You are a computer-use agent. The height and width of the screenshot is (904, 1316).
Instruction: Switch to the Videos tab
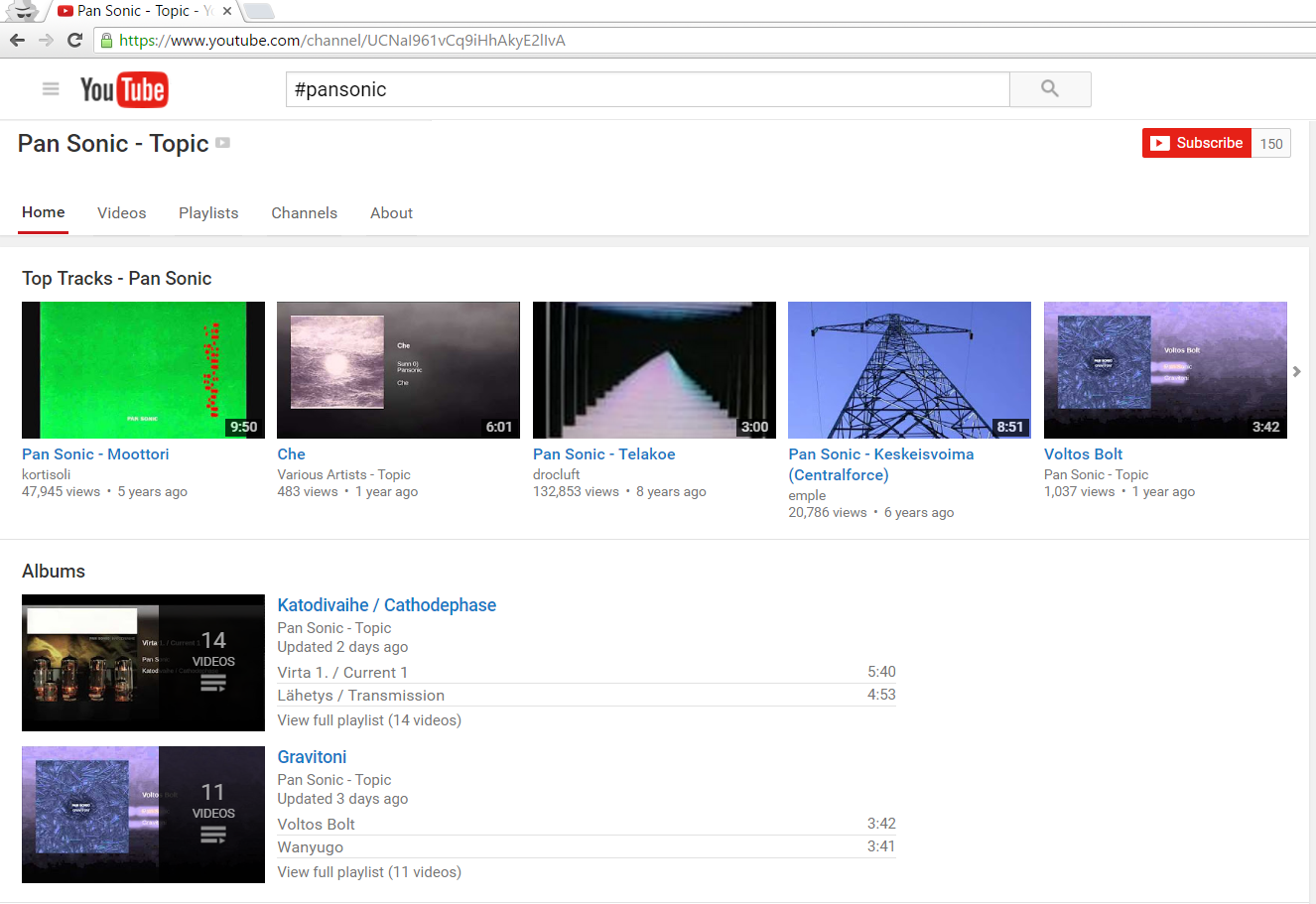(x=122, y=213)
